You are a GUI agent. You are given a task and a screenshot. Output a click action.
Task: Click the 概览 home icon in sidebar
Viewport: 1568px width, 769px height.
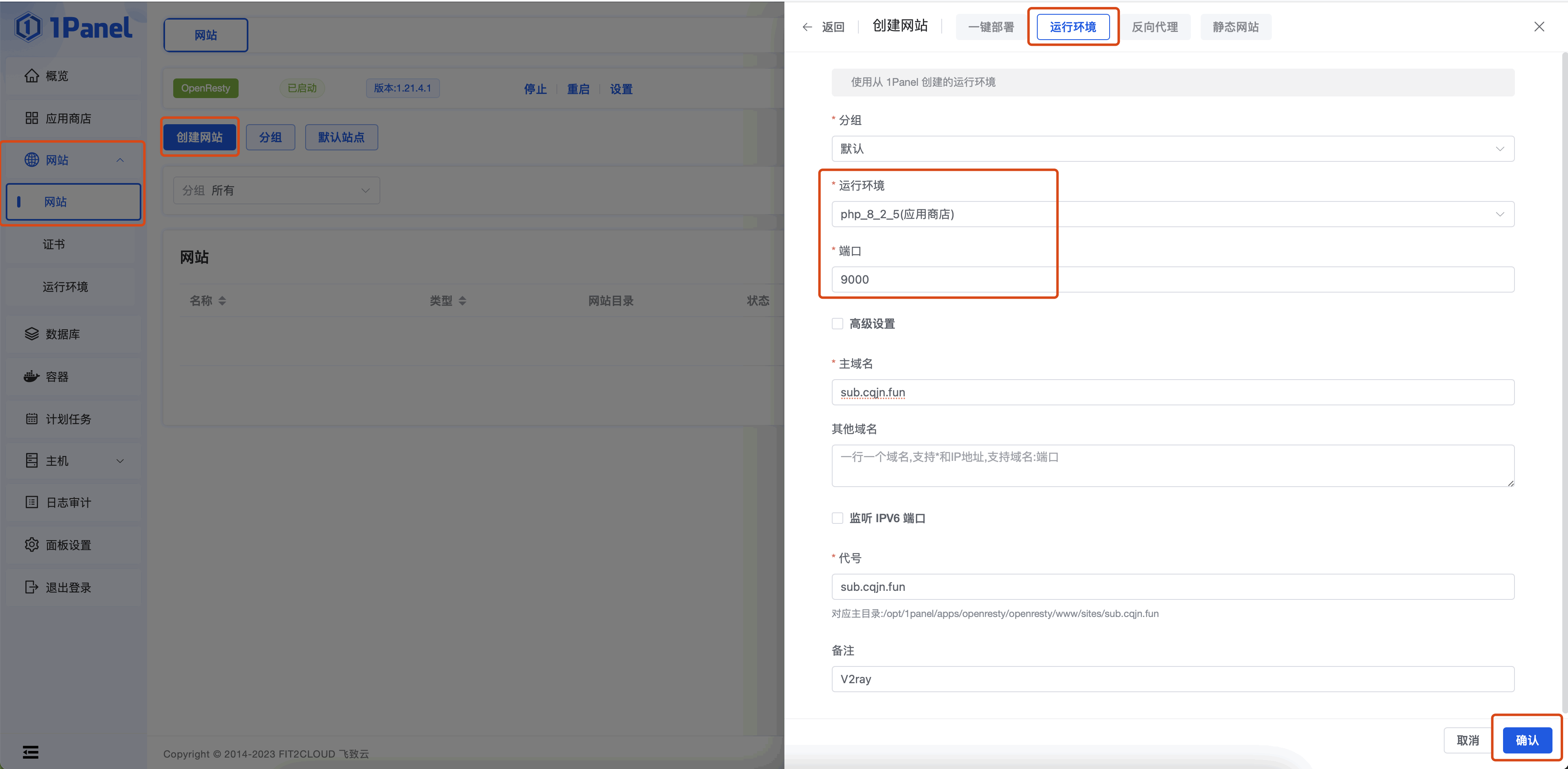31,76
